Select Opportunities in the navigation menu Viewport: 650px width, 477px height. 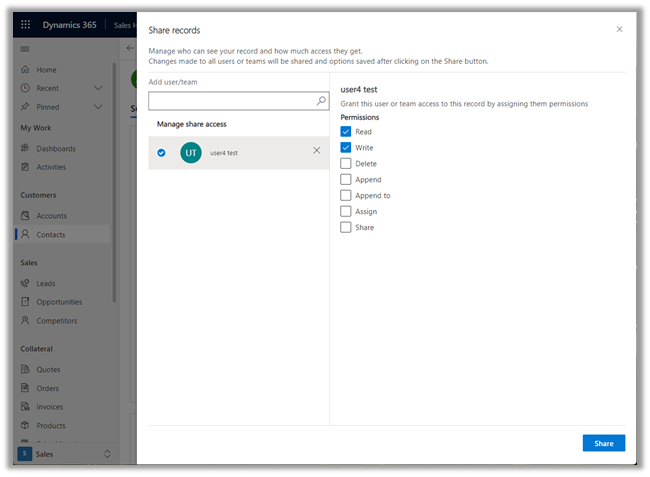[59, 302]
